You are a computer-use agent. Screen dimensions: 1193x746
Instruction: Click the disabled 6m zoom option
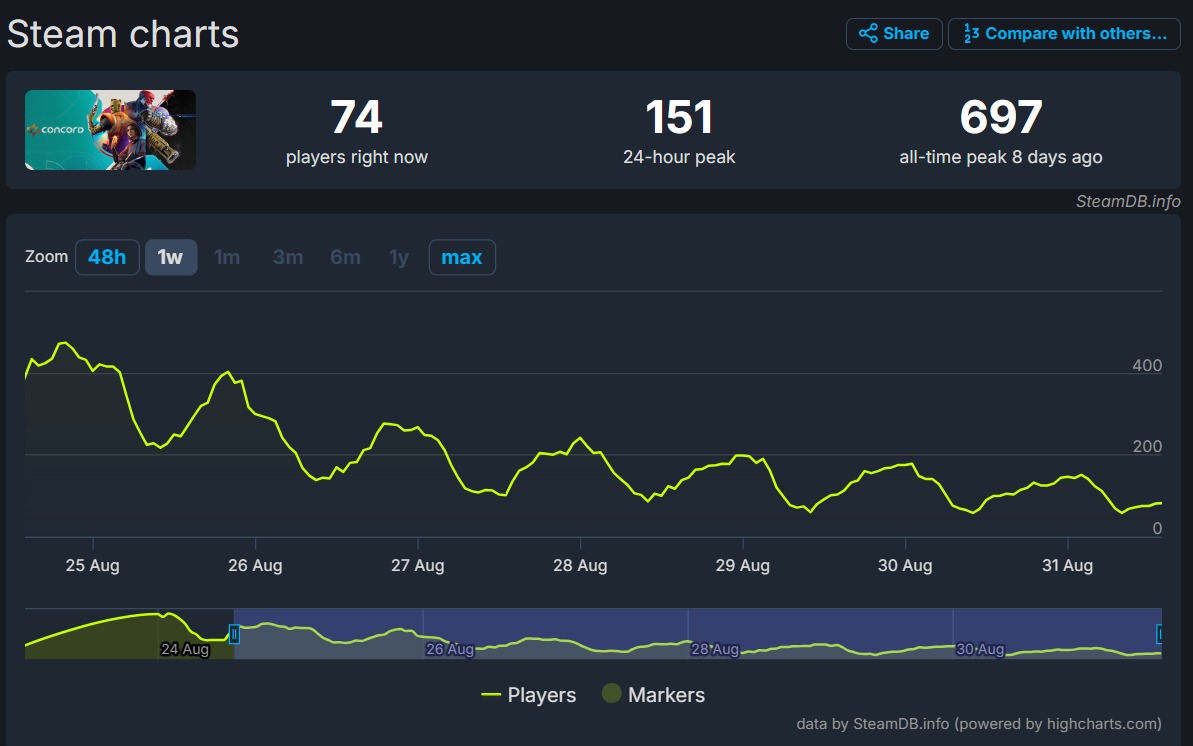345,257
